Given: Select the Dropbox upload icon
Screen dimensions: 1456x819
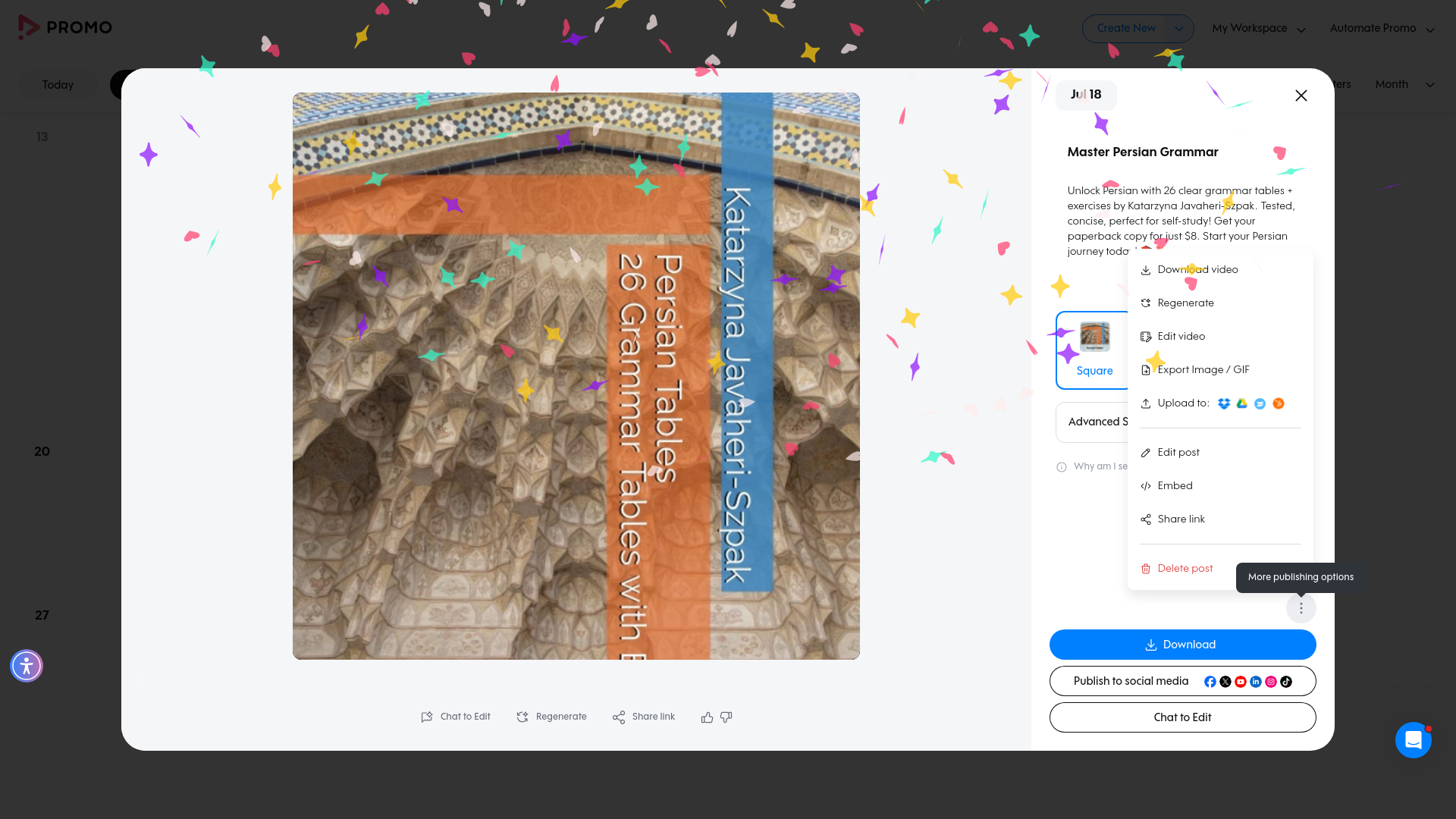Looking at the screenshot, I should pos(1224,403).
